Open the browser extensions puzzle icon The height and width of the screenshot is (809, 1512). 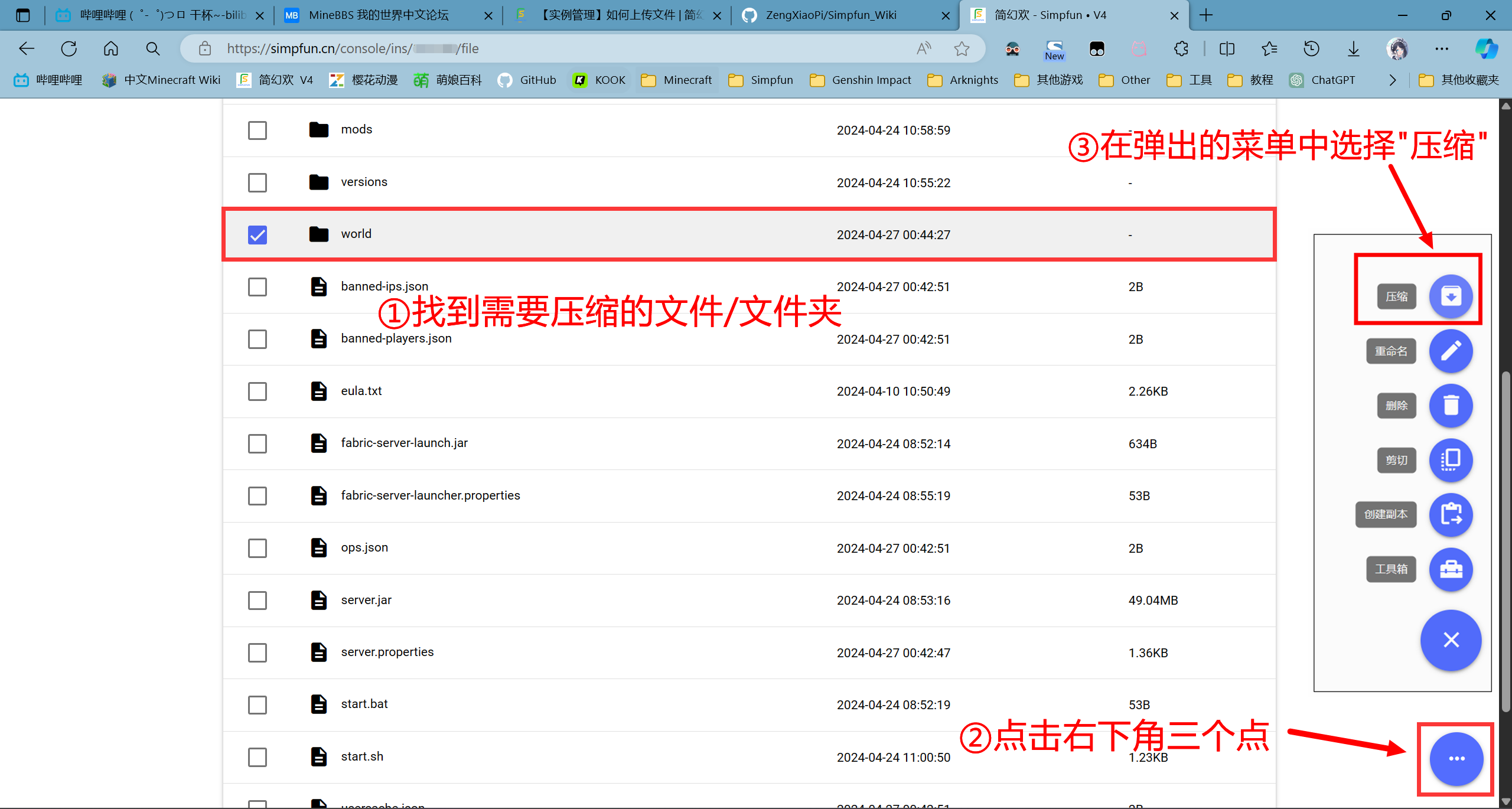point(1181,48)
